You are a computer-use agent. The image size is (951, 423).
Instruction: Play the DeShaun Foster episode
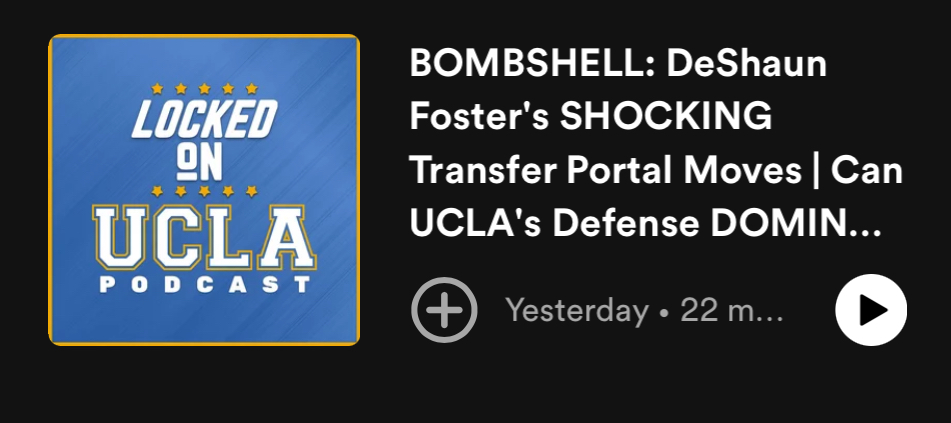(x=871, y=310)
